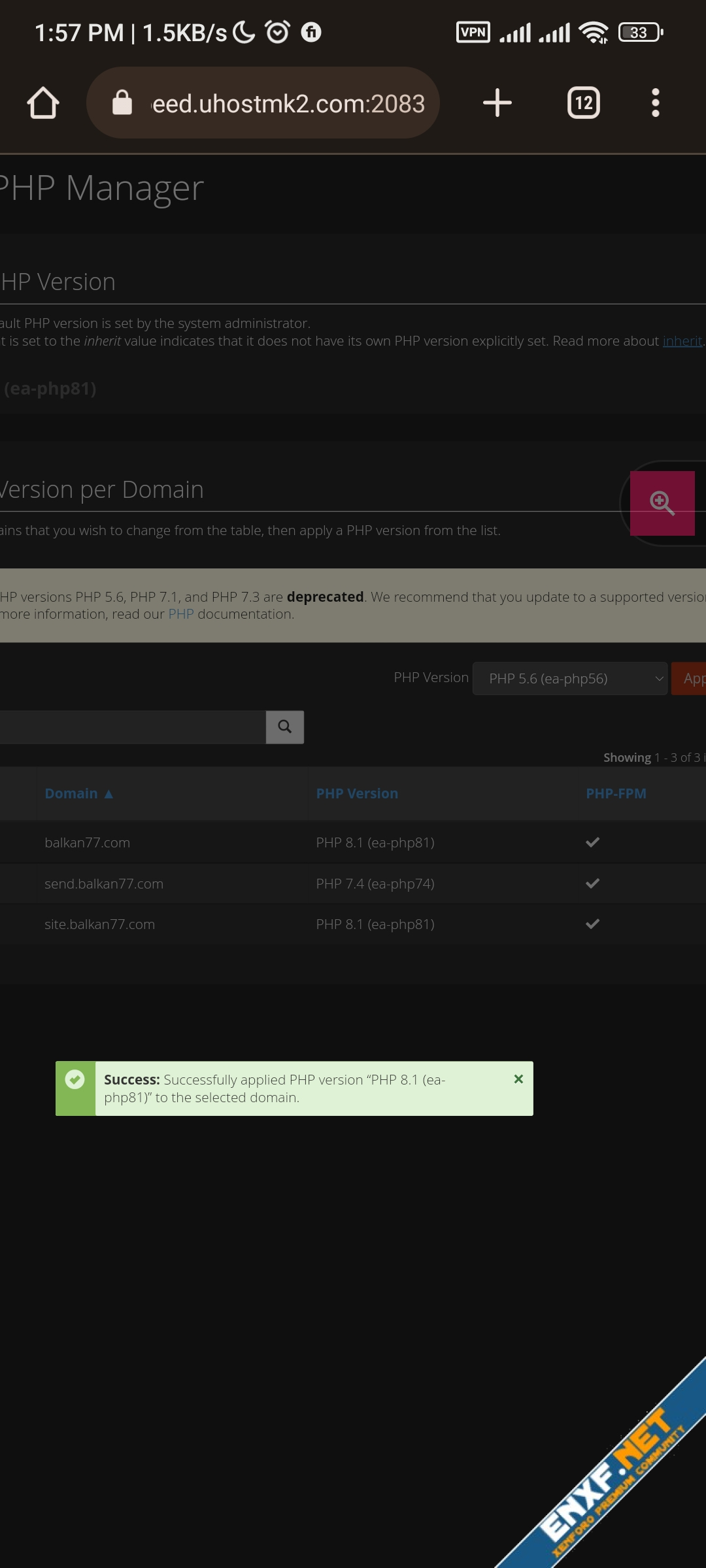Image resolution: width=706 pixels, height=1568 pixels.
Task: Open a new browser tab
Action: (497, 103)
